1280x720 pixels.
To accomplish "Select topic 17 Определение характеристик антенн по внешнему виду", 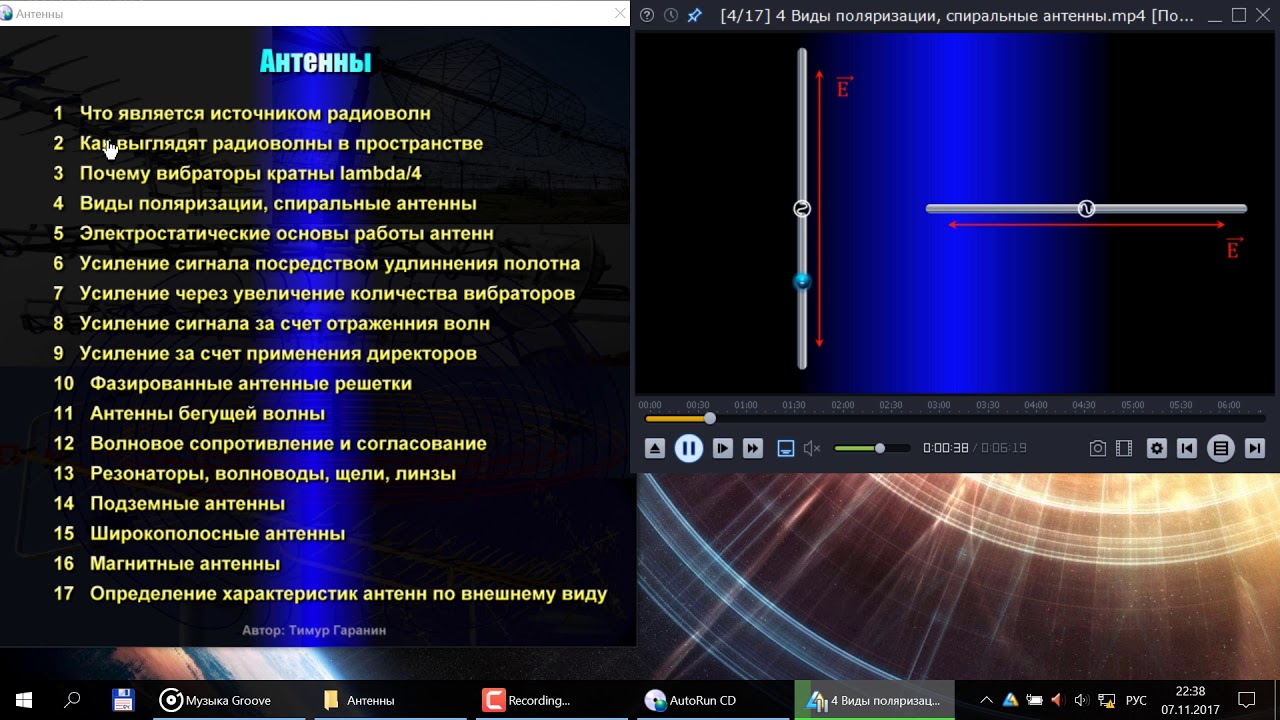I will point(330,594).
